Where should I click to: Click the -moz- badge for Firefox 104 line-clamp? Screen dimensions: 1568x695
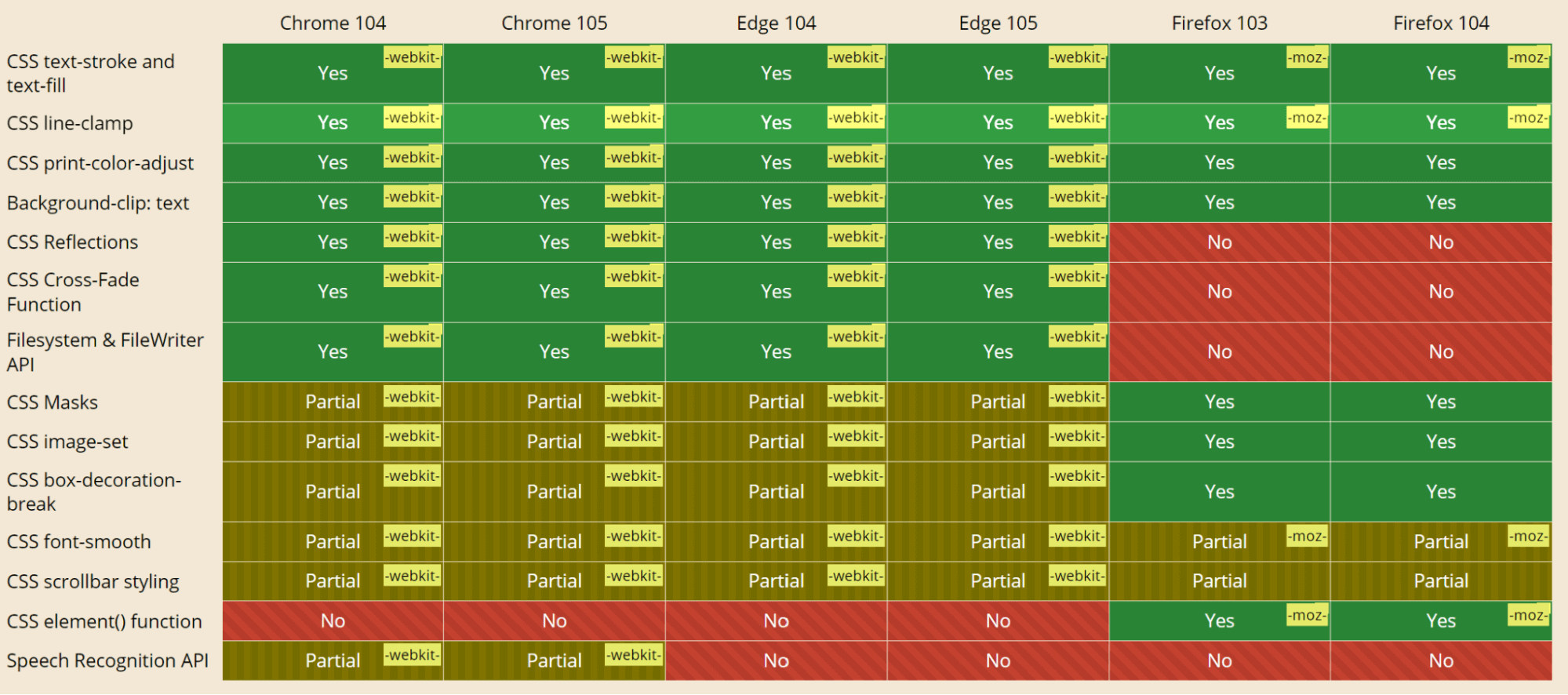1529,118
